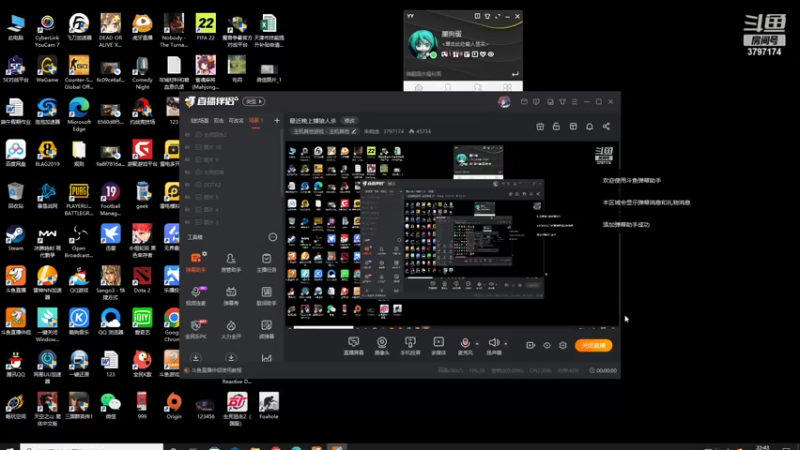Open the YY window home tab icon
800x450 pixels.
(x=418, y=87)
